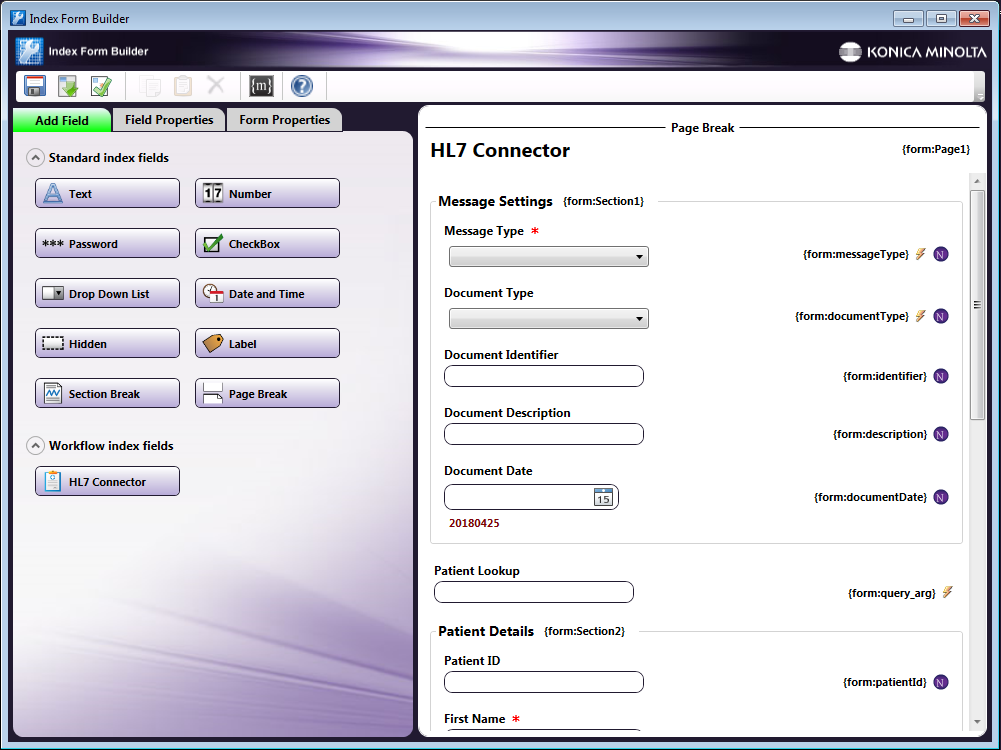Click the Index Form Builder logo icon

(x=29, y=52)
